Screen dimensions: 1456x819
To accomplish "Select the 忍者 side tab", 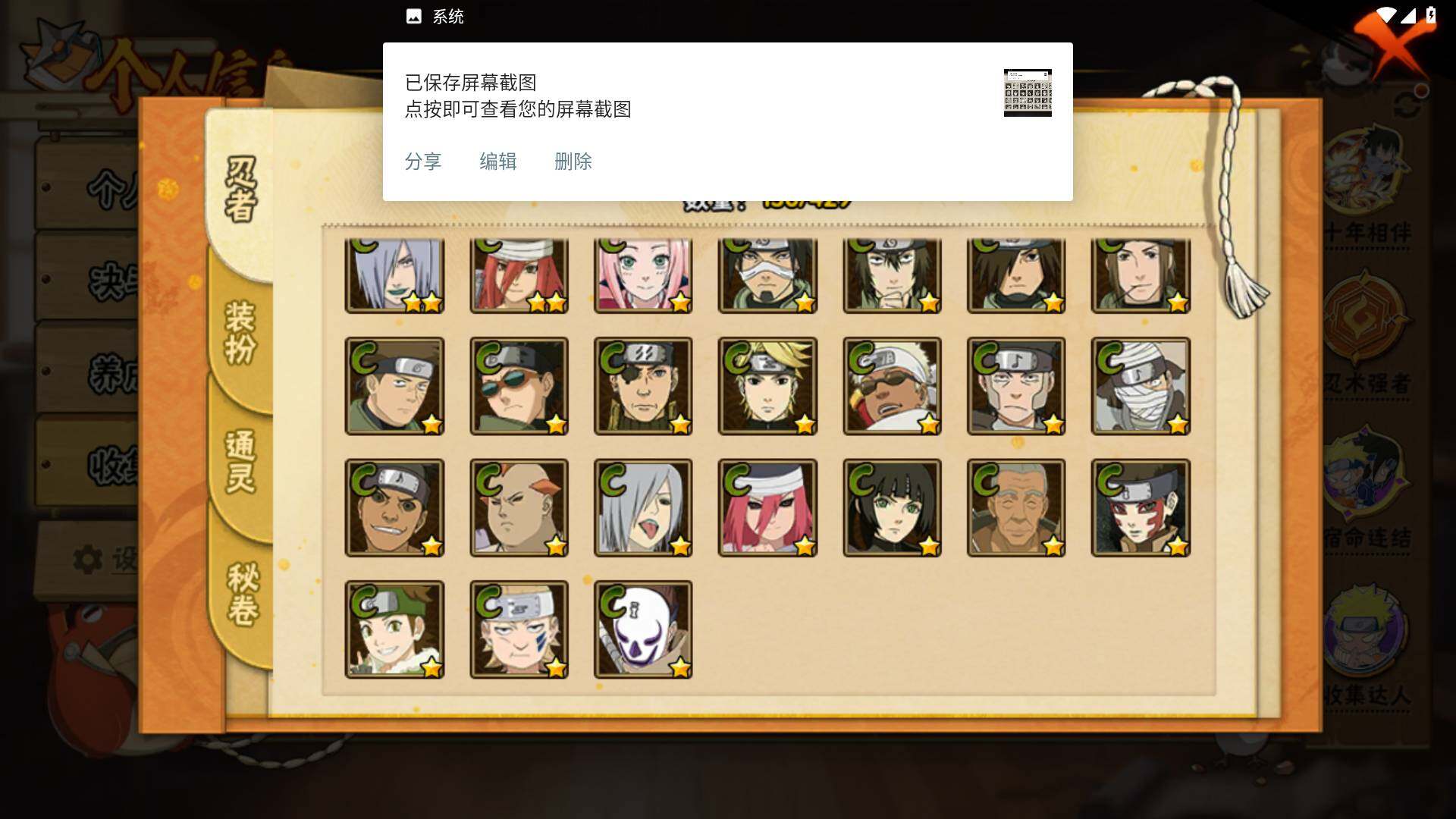I will tap(241, 190).
